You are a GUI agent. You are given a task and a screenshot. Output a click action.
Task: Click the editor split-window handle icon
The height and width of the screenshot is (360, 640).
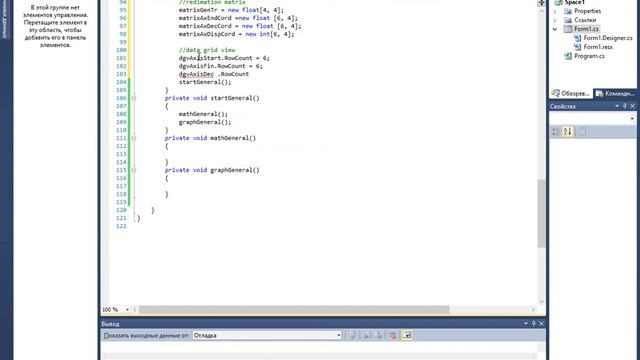coord(541,3)
